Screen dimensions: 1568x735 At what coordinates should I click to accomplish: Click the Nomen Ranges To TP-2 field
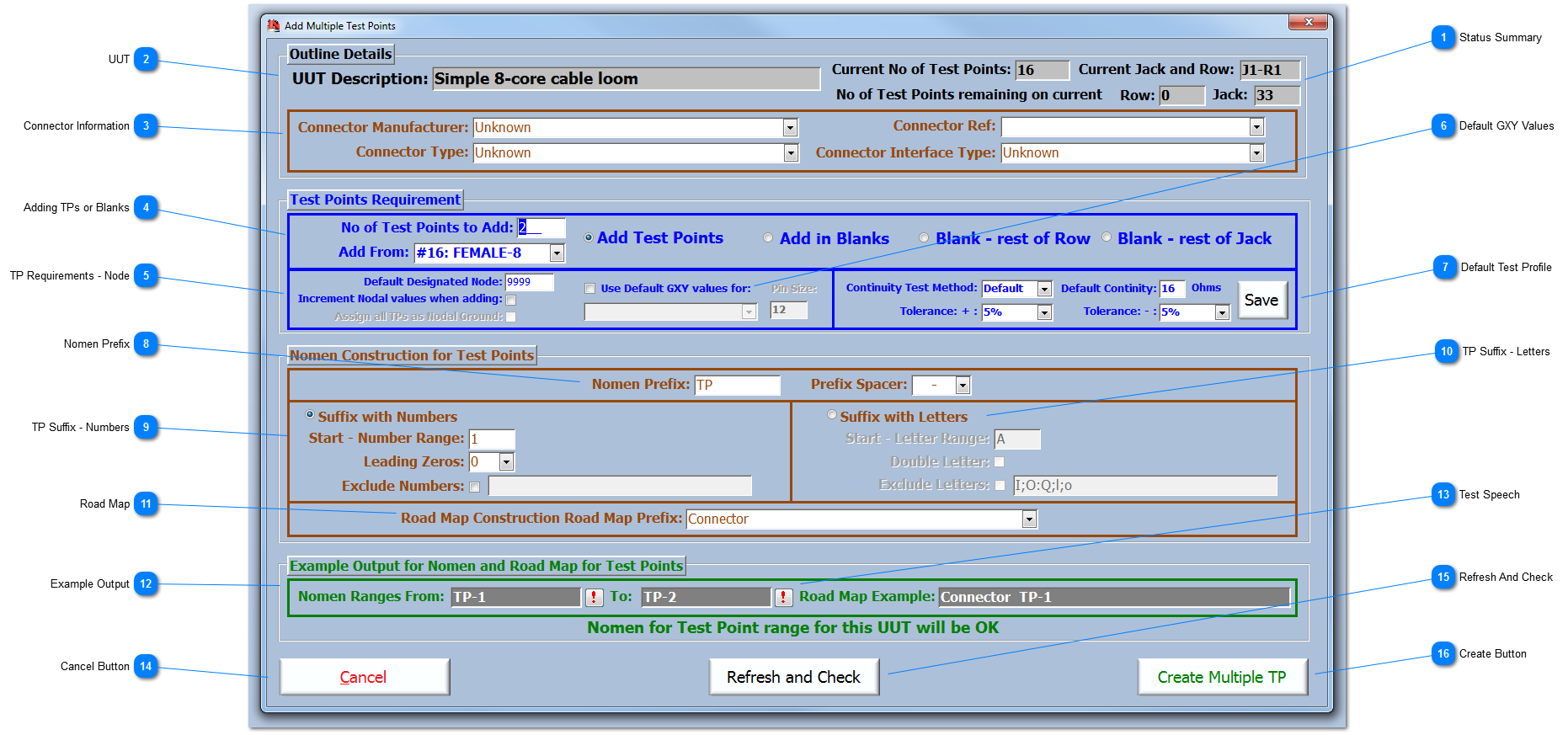click(707, 598)
